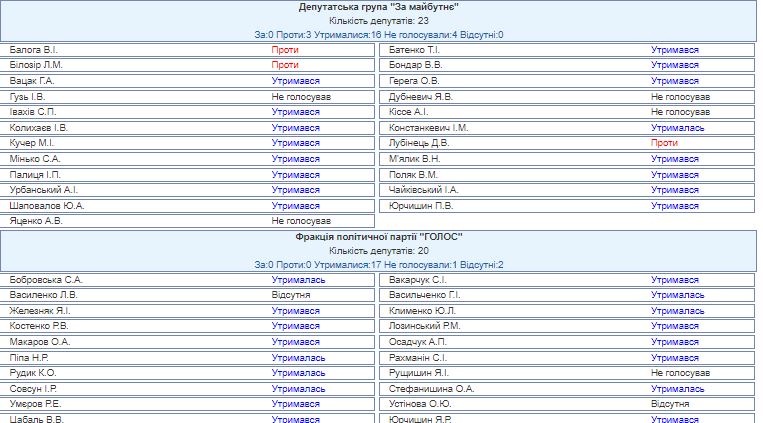
Task: Select Мінько С.А. deputy name
Action: pyautogui.click(x=35, y=159)
